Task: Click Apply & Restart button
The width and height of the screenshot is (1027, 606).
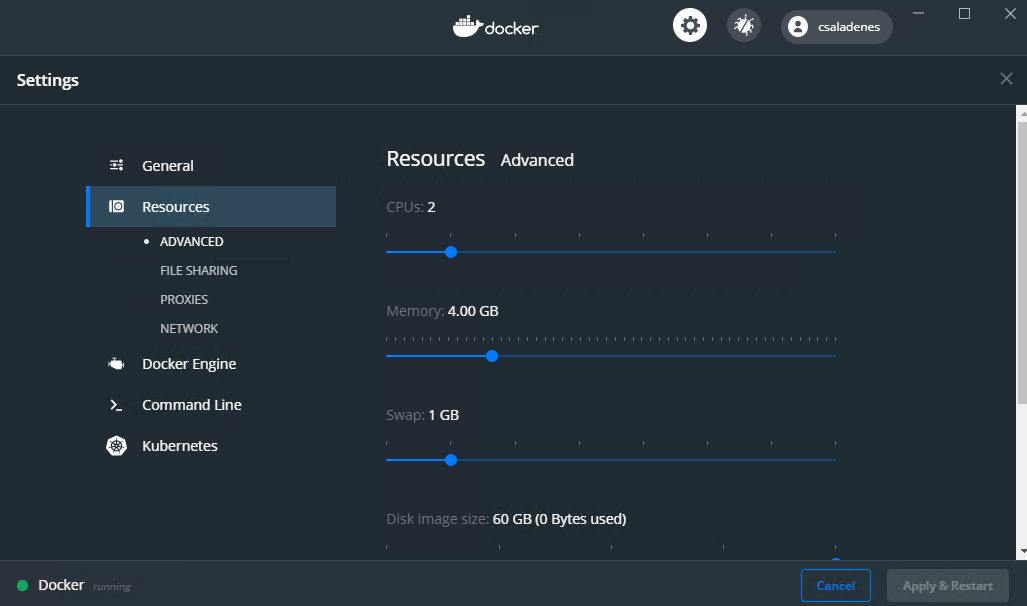Action: (948, 585)
